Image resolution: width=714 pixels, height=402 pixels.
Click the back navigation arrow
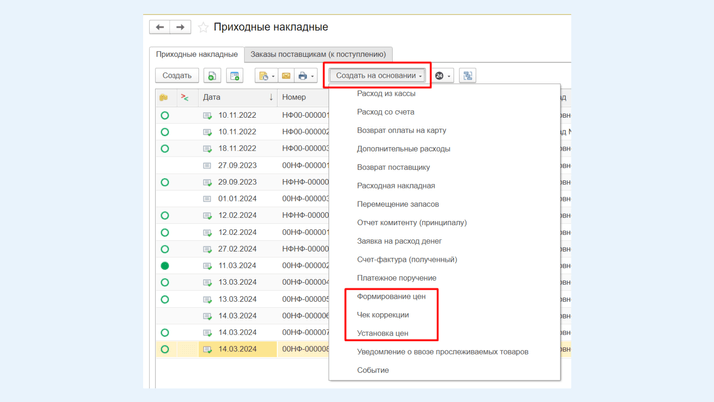tap(160, 27)
